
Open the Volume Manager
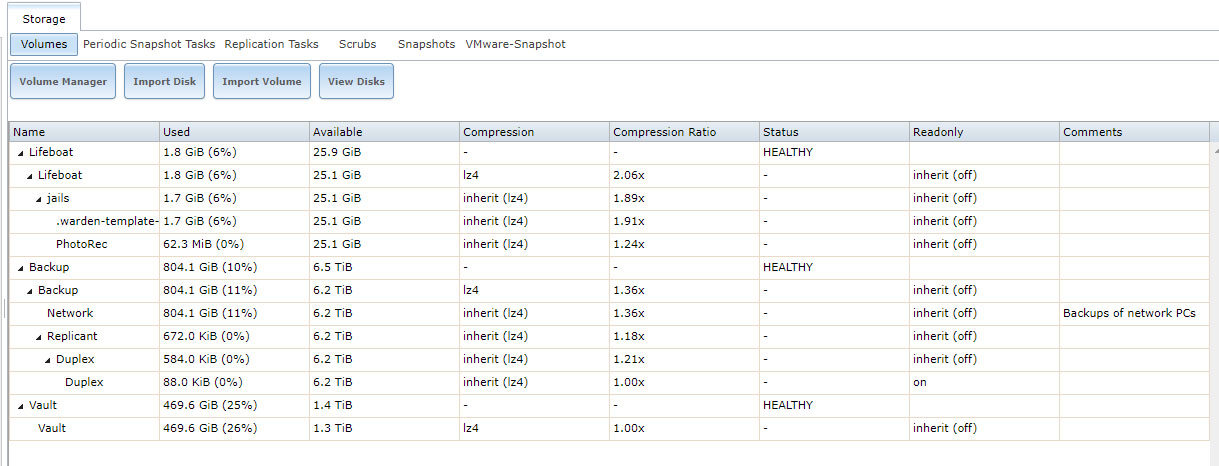pos(63,82)
